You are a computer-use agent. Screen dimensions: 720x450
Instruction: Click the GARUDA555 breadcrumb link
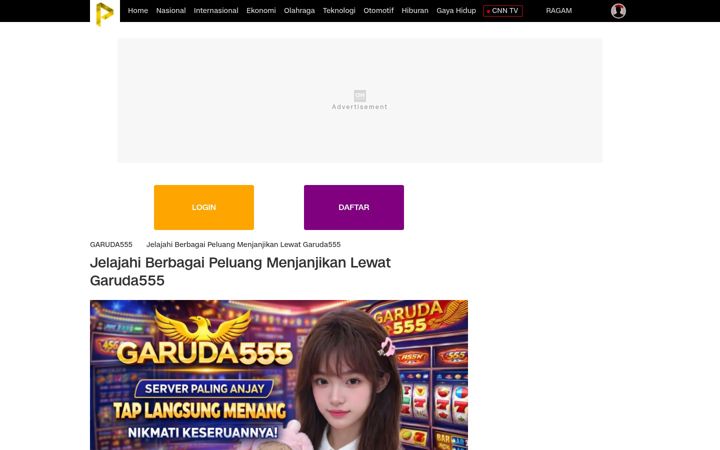(111, 244)
